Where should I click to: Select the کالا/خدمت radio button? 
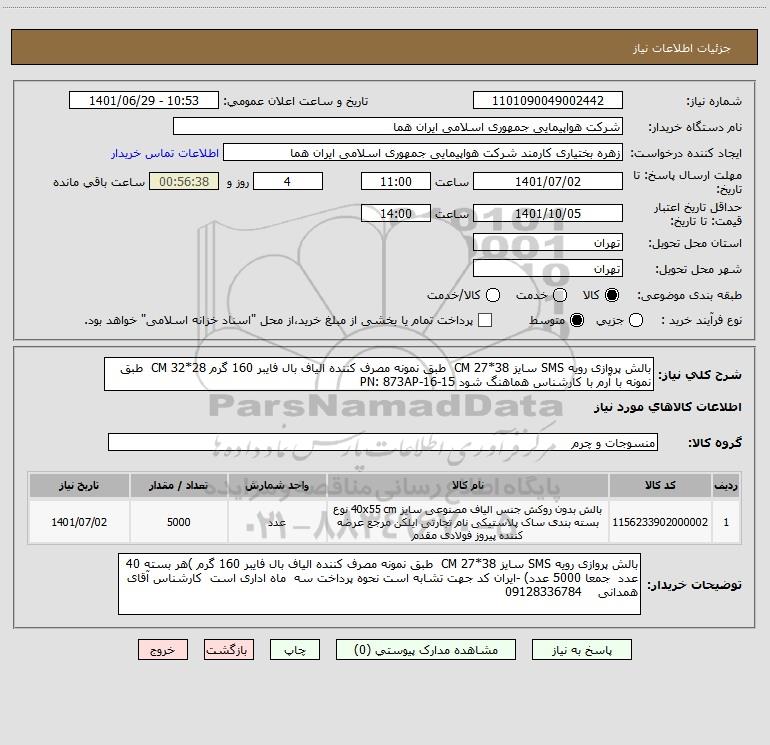click(x=493, y=295)
